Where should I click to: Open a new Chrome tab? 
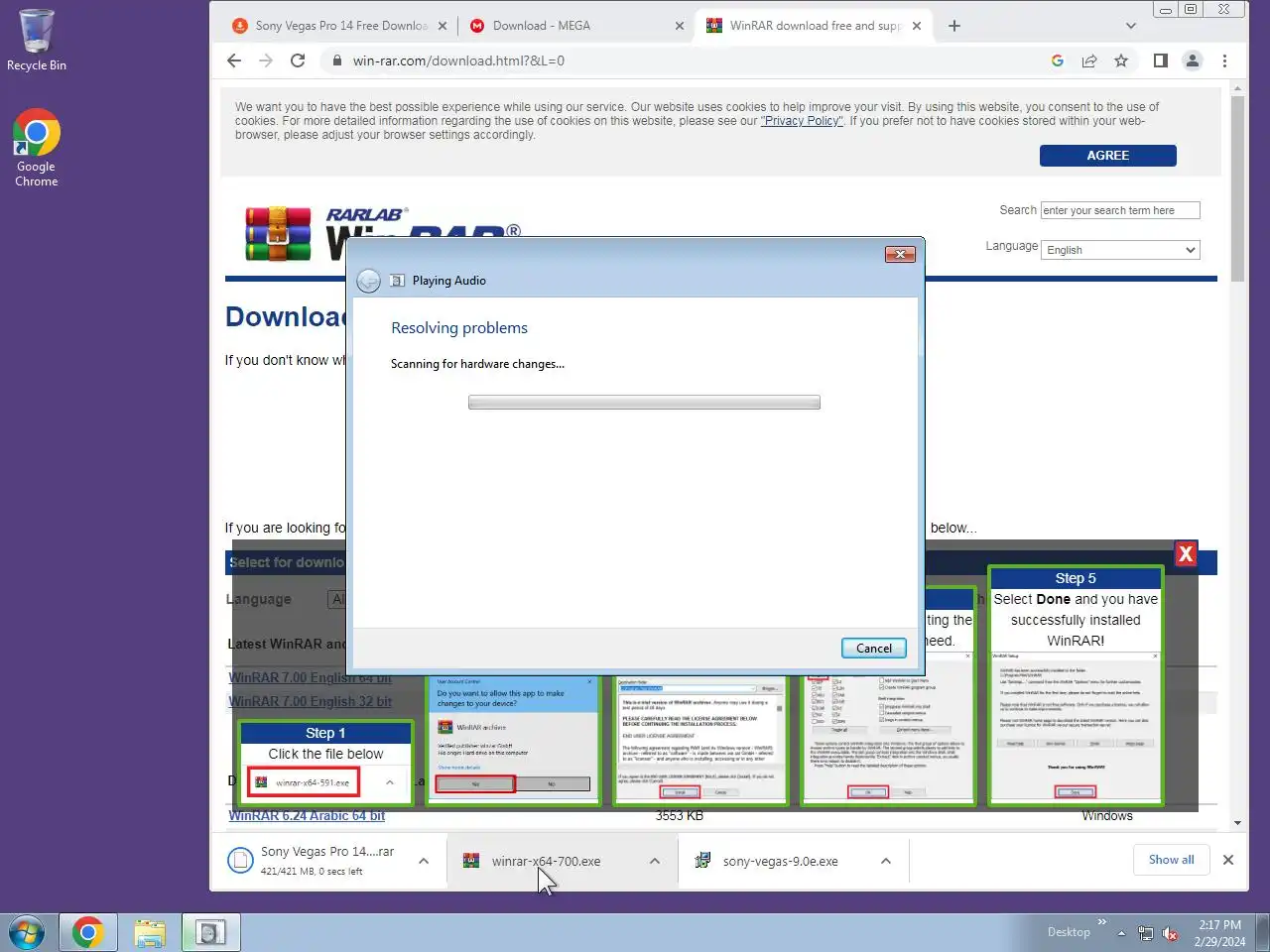coord(954,26)
